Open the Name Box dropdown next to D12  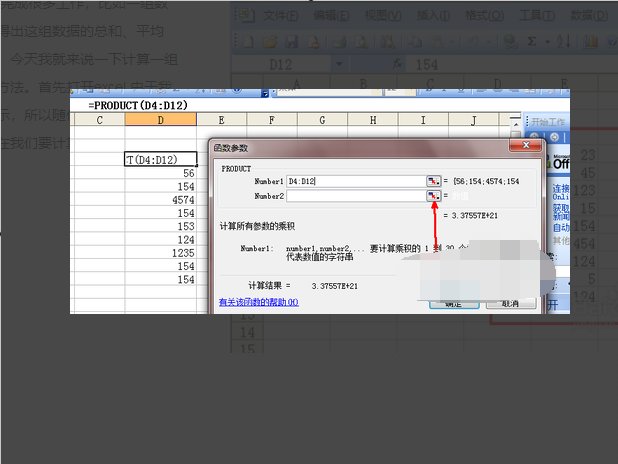click(339, 64)
